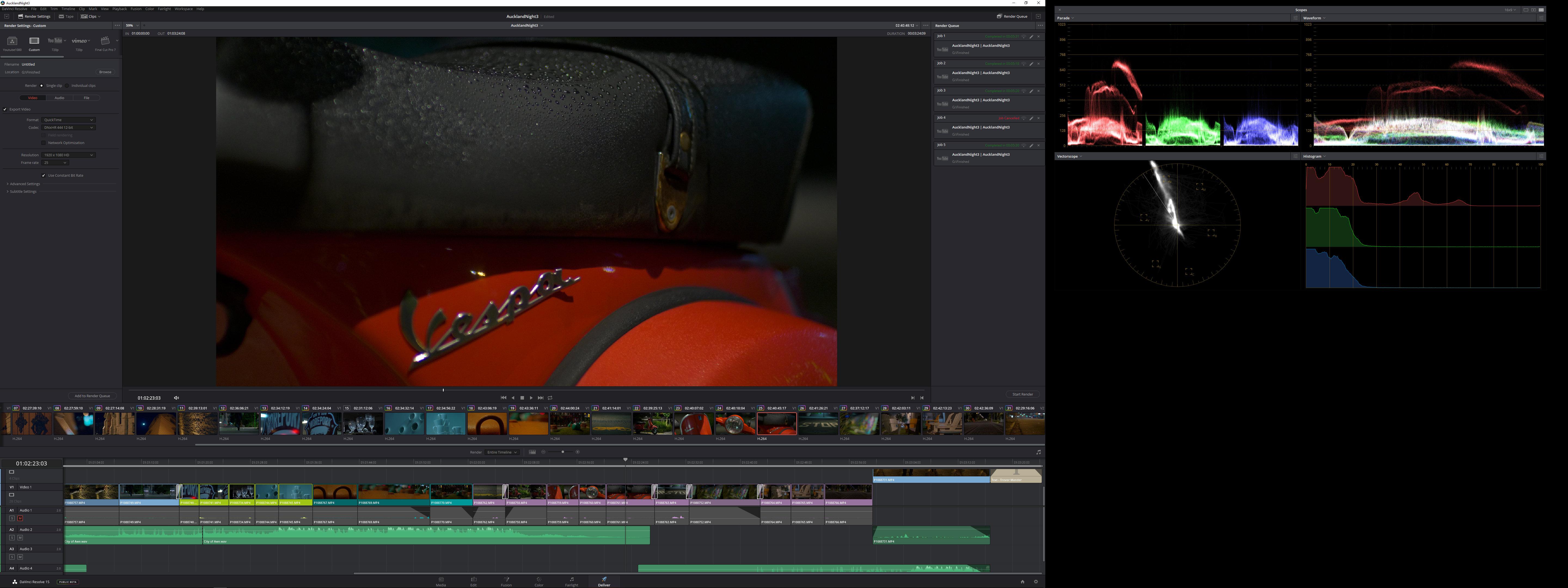
Task: Open the Fairlight menu in menu bar
Action: pyautogui.click(x=164, y=9)
